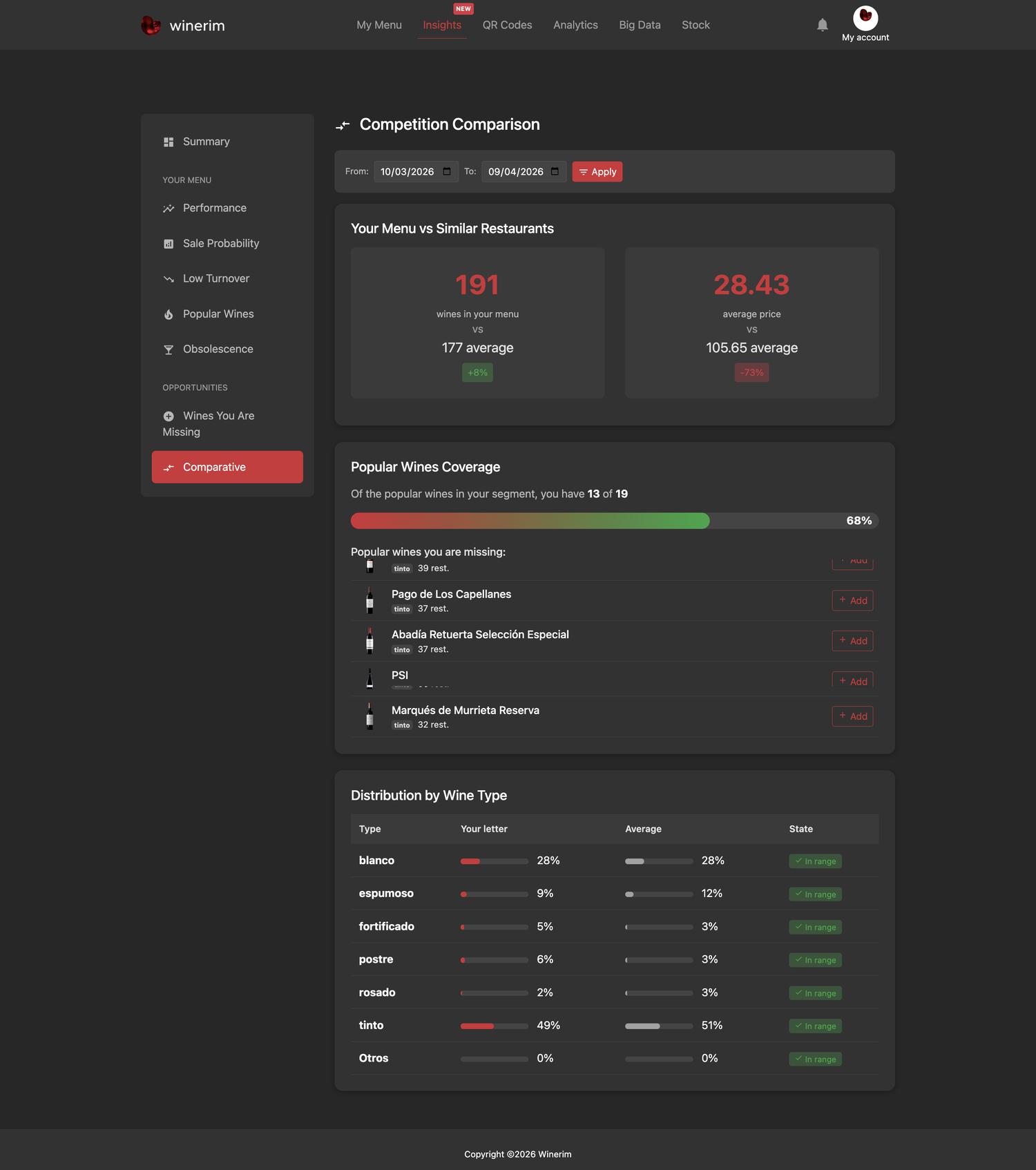Click the +8% wines count badge
Image resolution: width=1036 pixels, height=1170 pixels.
coord(477,373)
